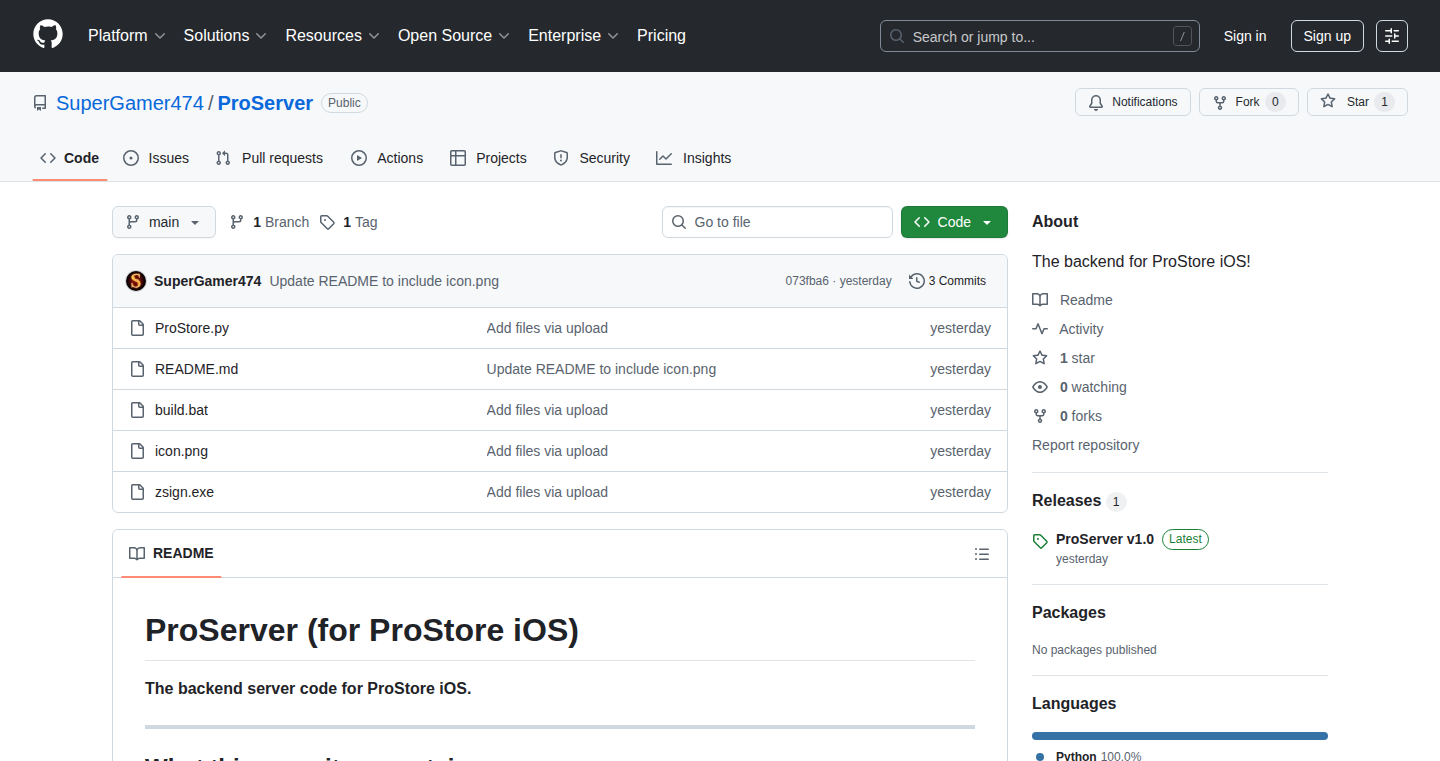This screenshot has width=1440, height=761.
Task: Open the Pull requests tab
Action: pyautogui.click(x=270, y=158)
